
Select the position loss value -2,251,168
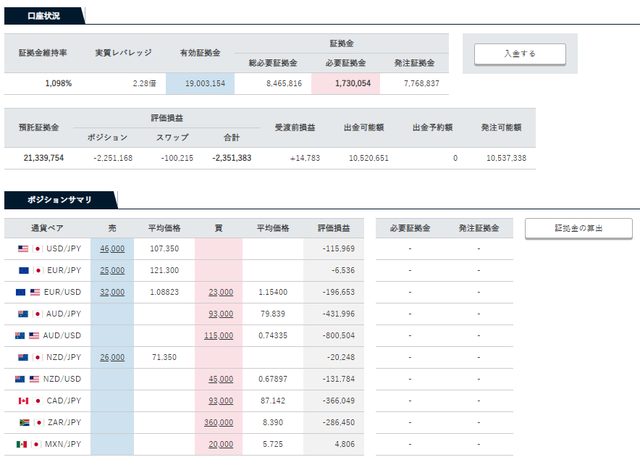coord(113,158)
